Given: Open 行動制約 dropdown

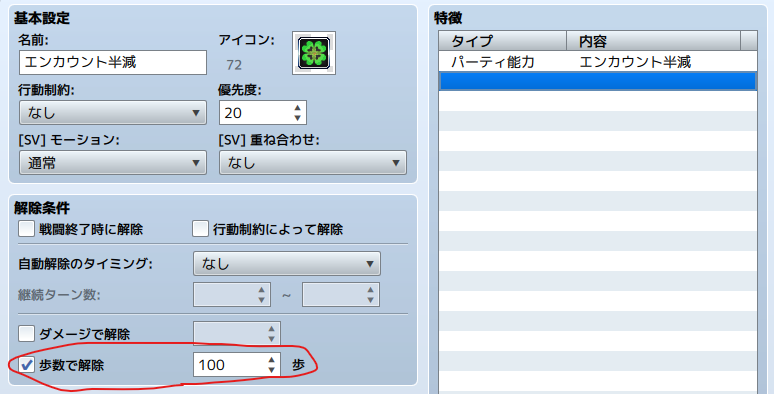Looking at the screenshot, I should [113, 113].
